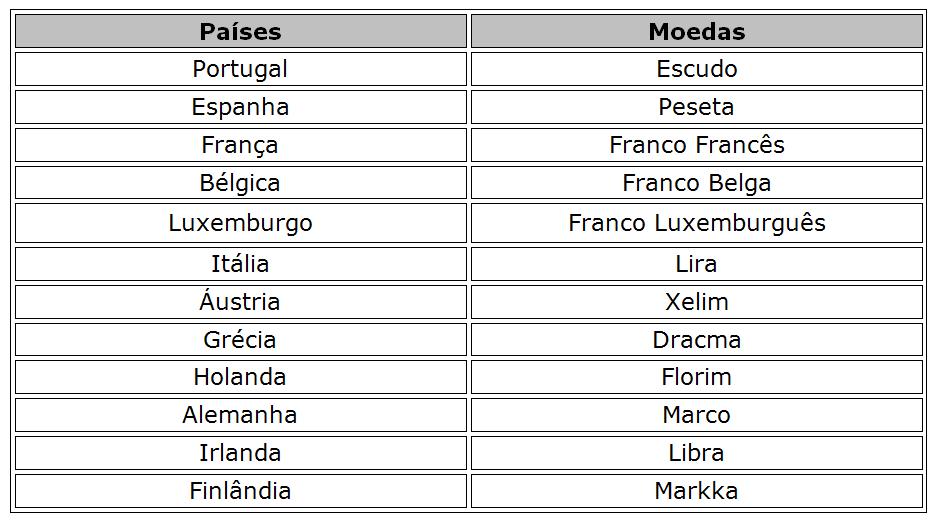Click the Espanha table cell
Image resolution: width=935 pixels, height=523 pixels.
pyautogui.click(x=240, y=107)
